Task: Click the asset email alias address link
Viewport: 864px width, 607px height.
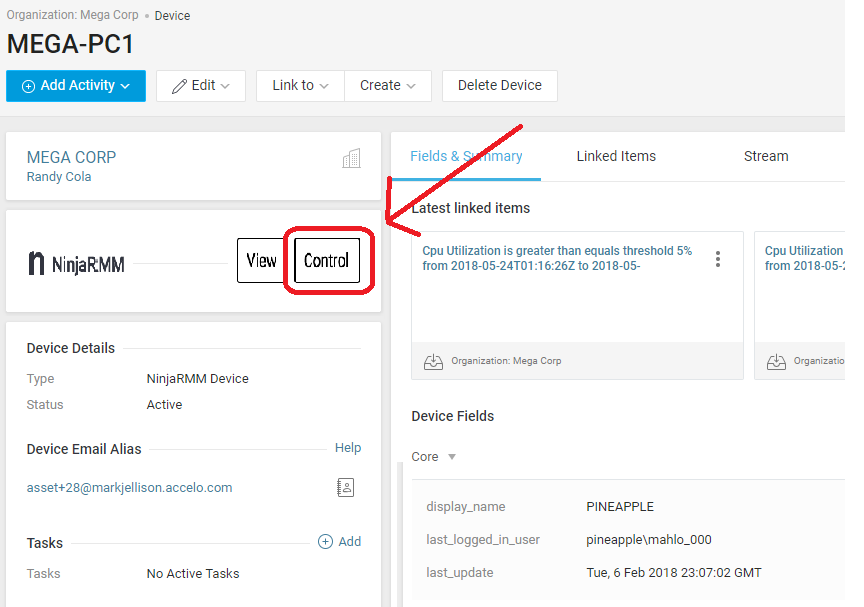Action: click(129, 488)
